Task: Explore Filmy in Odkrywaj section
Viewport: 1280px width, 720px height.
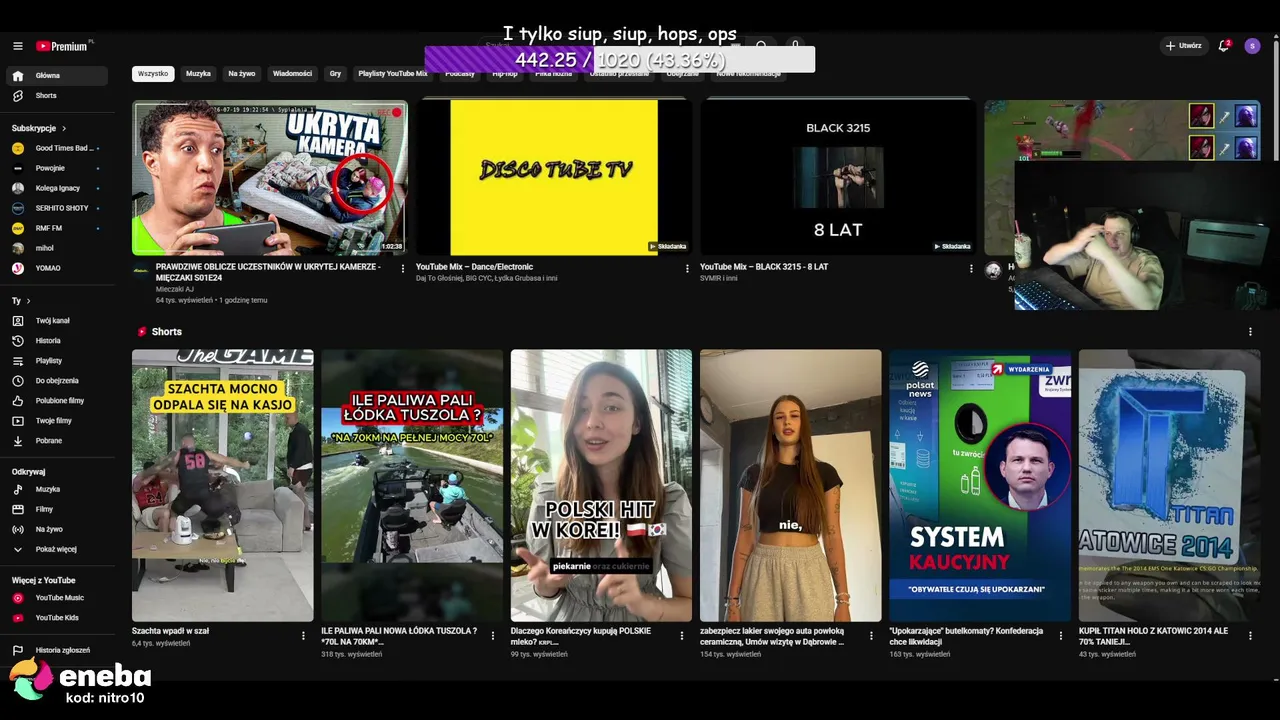Action: 58,510
